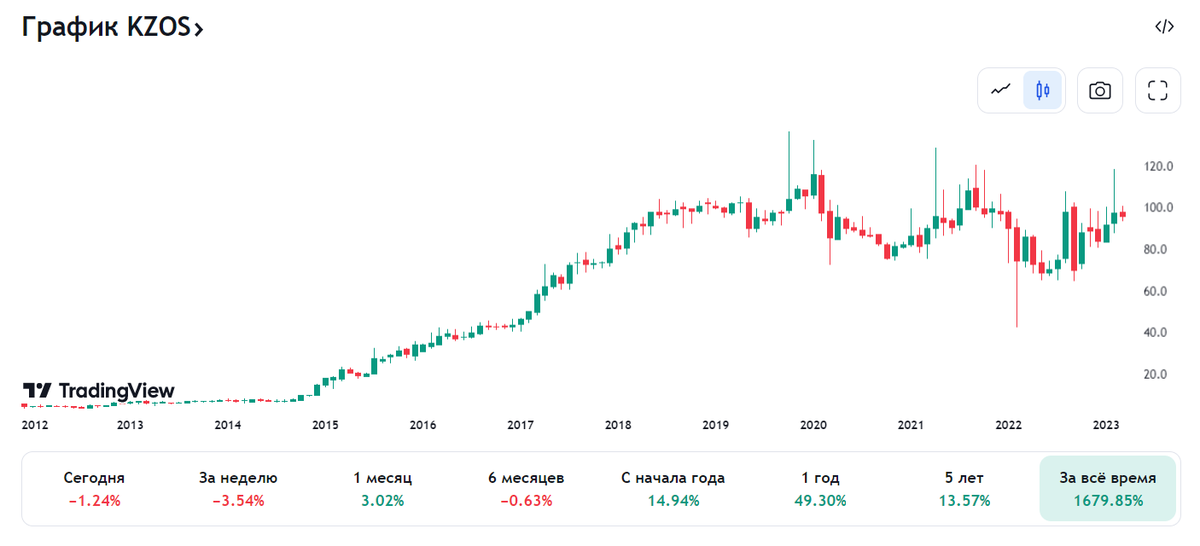
Task: Select the С начала года range
Action: [x=672, y=488]
